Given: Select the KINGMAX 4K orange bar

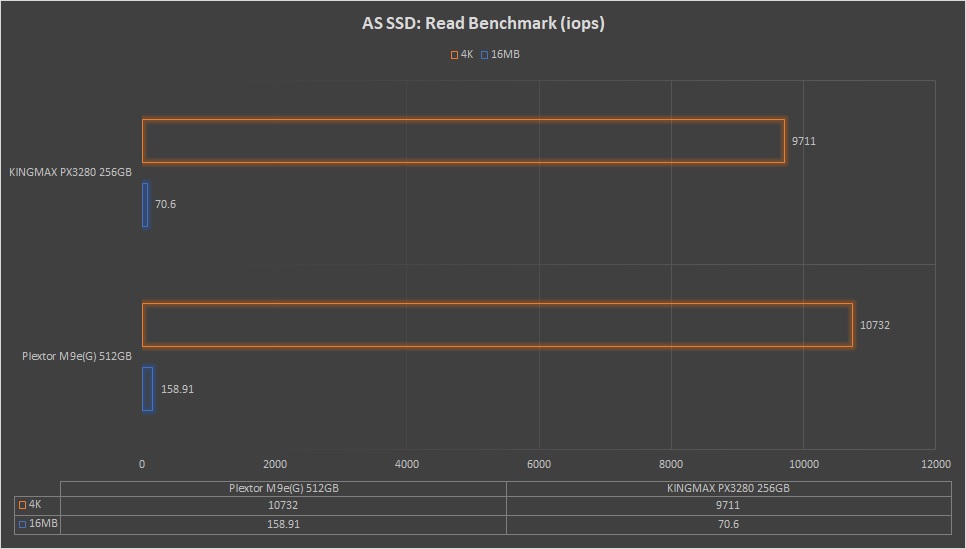Looking at the screenshot, I should (463, 141).
